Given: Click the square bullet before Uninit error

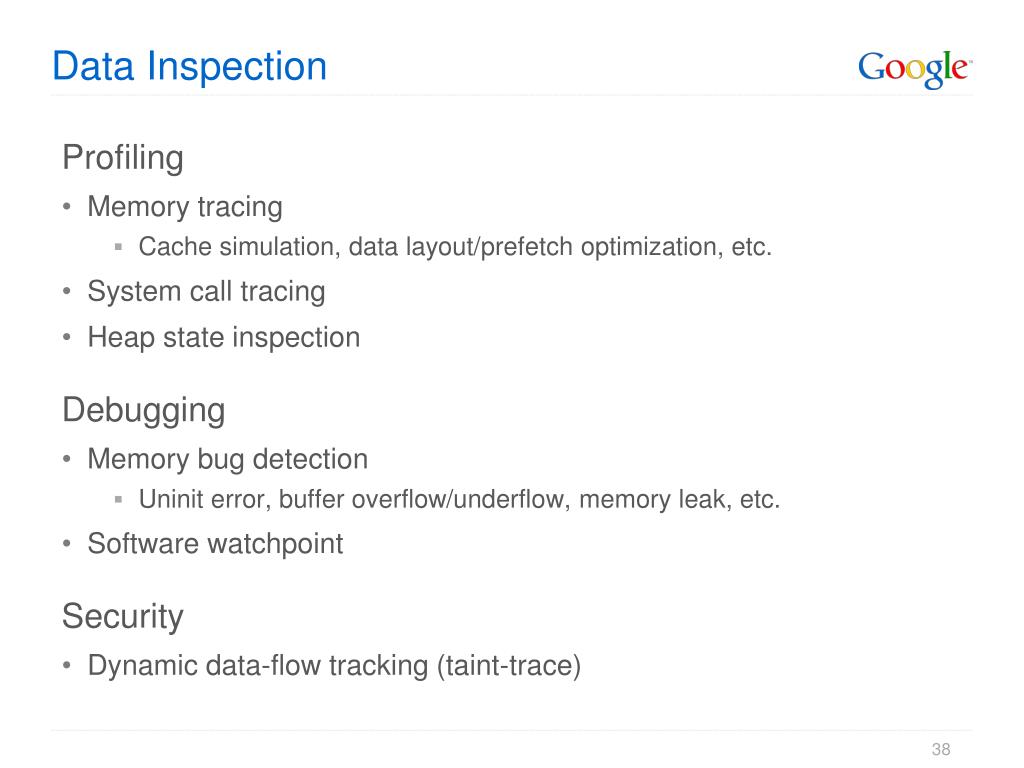Looking at the screenshot, I should pos(118,500).
